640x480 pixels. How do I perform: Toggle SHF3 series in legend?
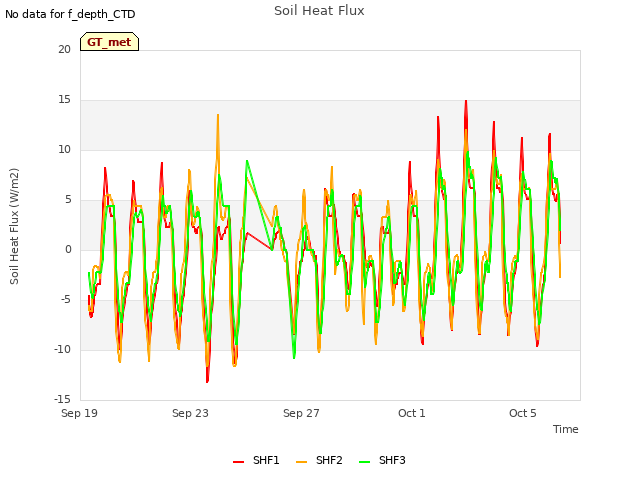click(382, 460)
